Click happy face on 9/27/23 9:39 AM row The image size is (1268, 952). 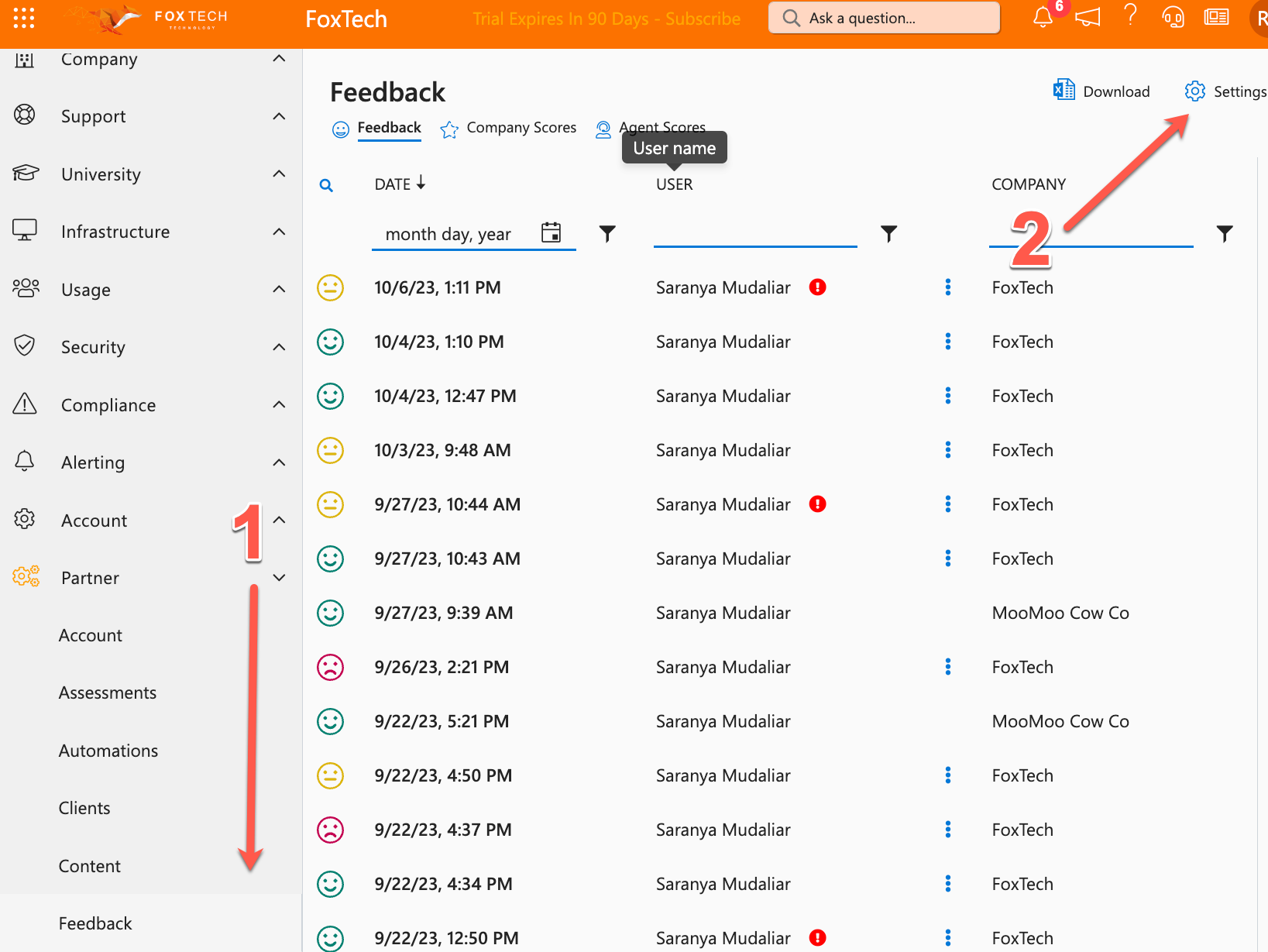330,613
